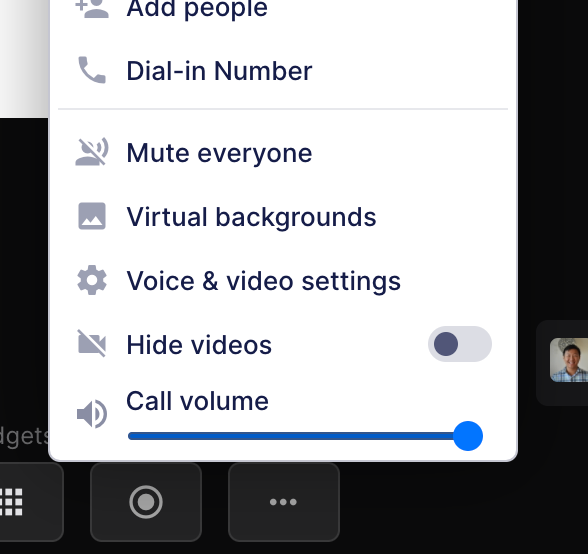Click the Dial-in Number phone icon
This screenshot has height=554, width=588.
pyautogui.click(x=92, y=70)
